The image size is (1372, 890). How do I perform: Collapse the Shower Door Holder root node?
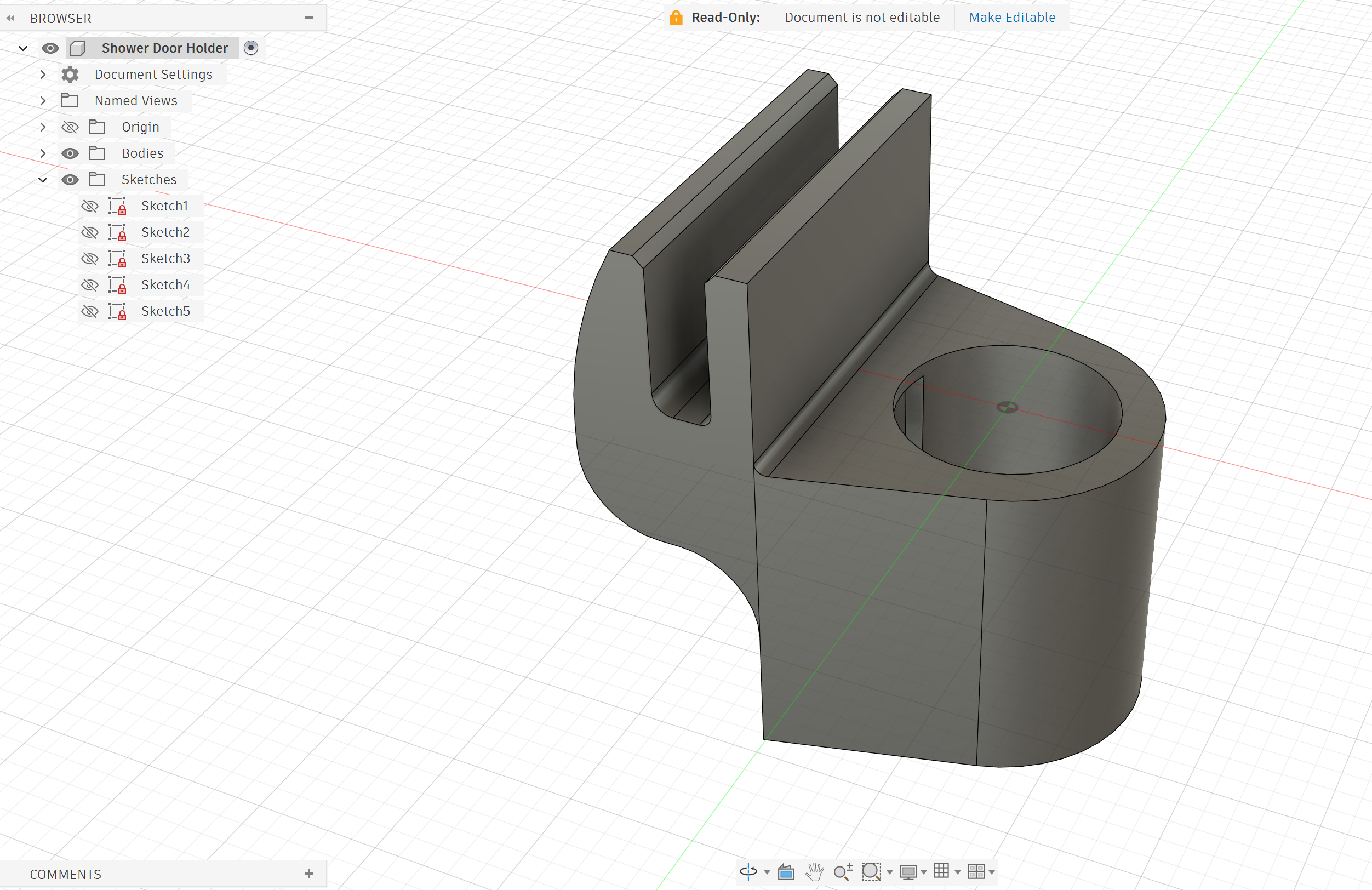point(23,48)
